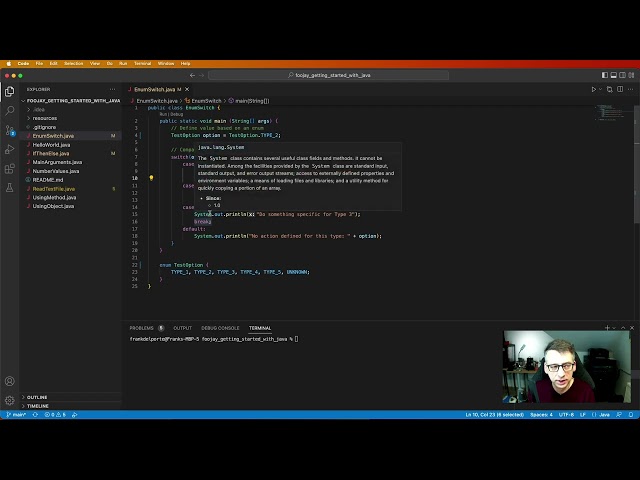Maximize the panel with the up chevron
This screenshot has width=640, height=480.
click(623, 328)
